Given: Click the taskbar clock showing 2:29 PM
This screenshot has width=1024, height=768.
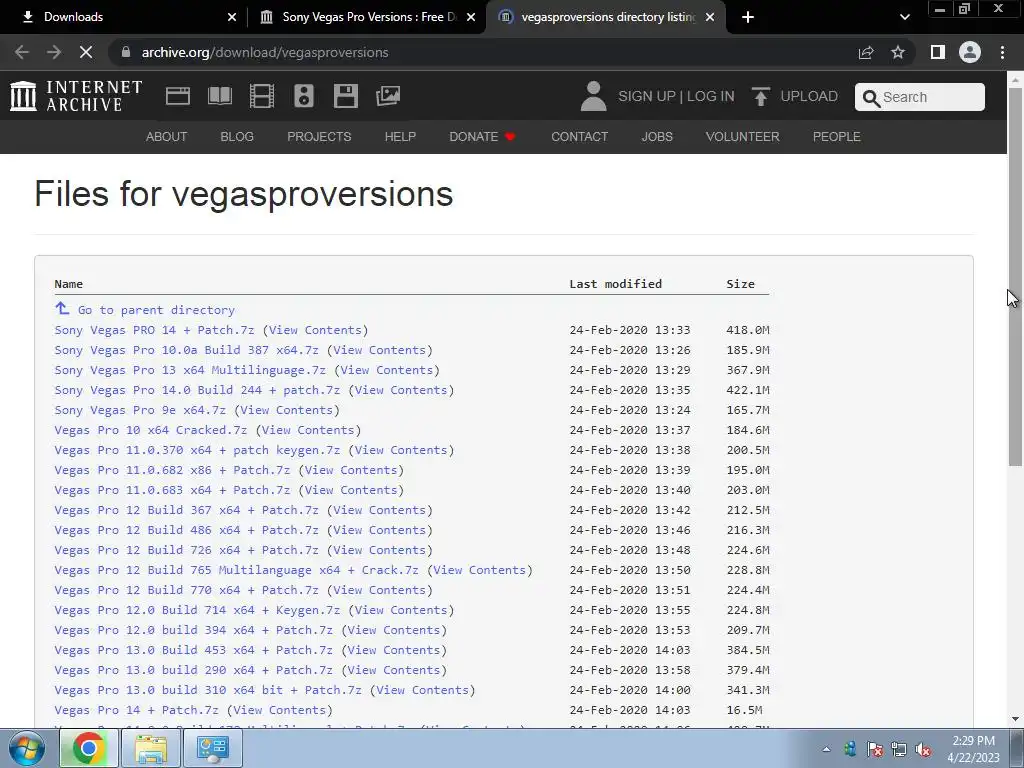Looking at the screenshot, I should [973, 749].
